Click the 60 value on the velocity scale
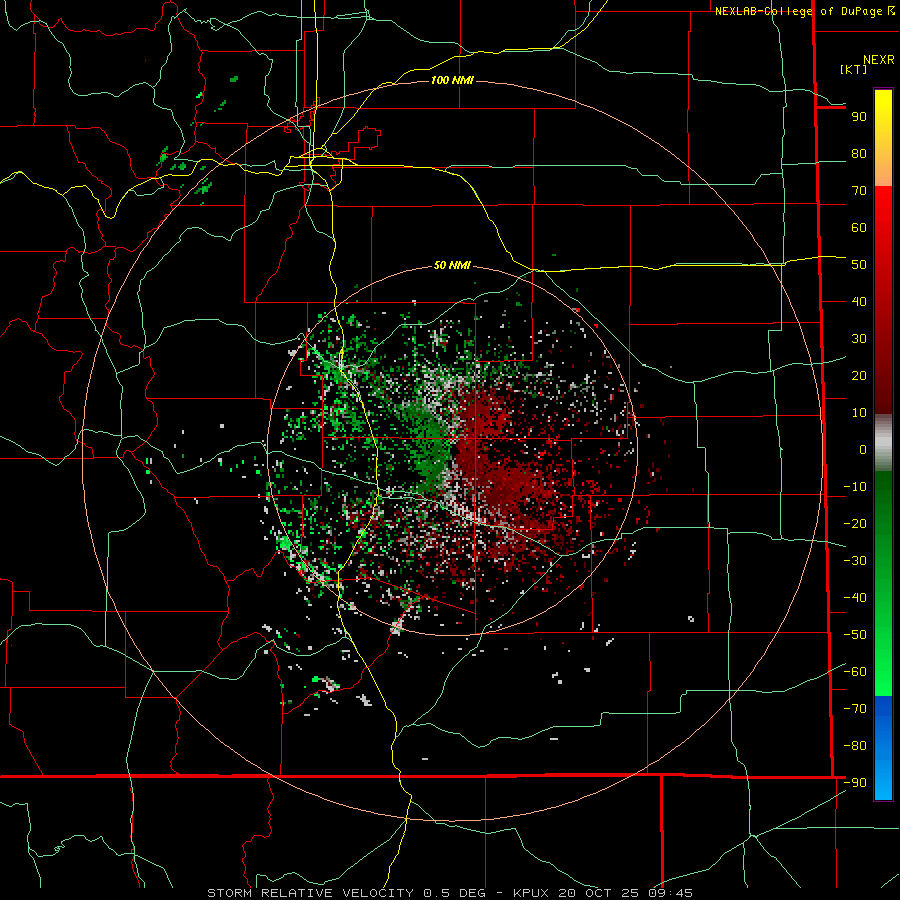 tap(859, 227)
